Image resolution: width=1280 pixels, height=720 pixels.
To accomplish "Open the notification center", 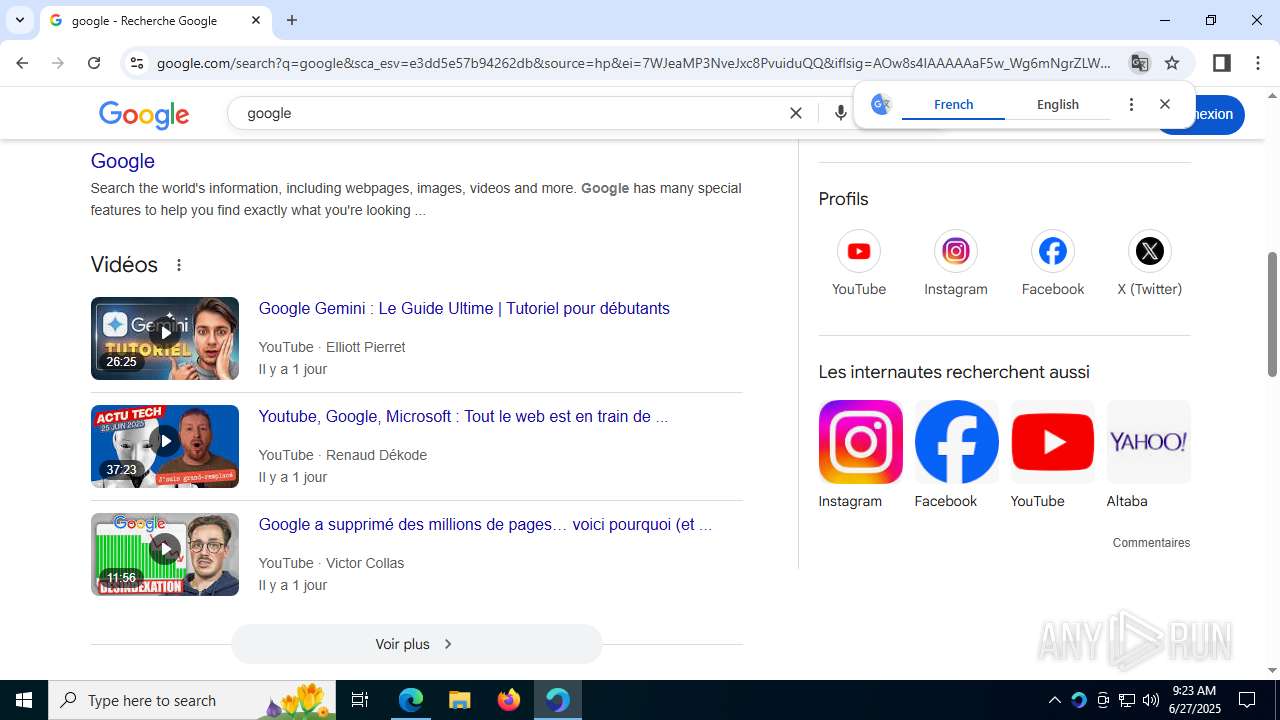I will click(1247, 700).
